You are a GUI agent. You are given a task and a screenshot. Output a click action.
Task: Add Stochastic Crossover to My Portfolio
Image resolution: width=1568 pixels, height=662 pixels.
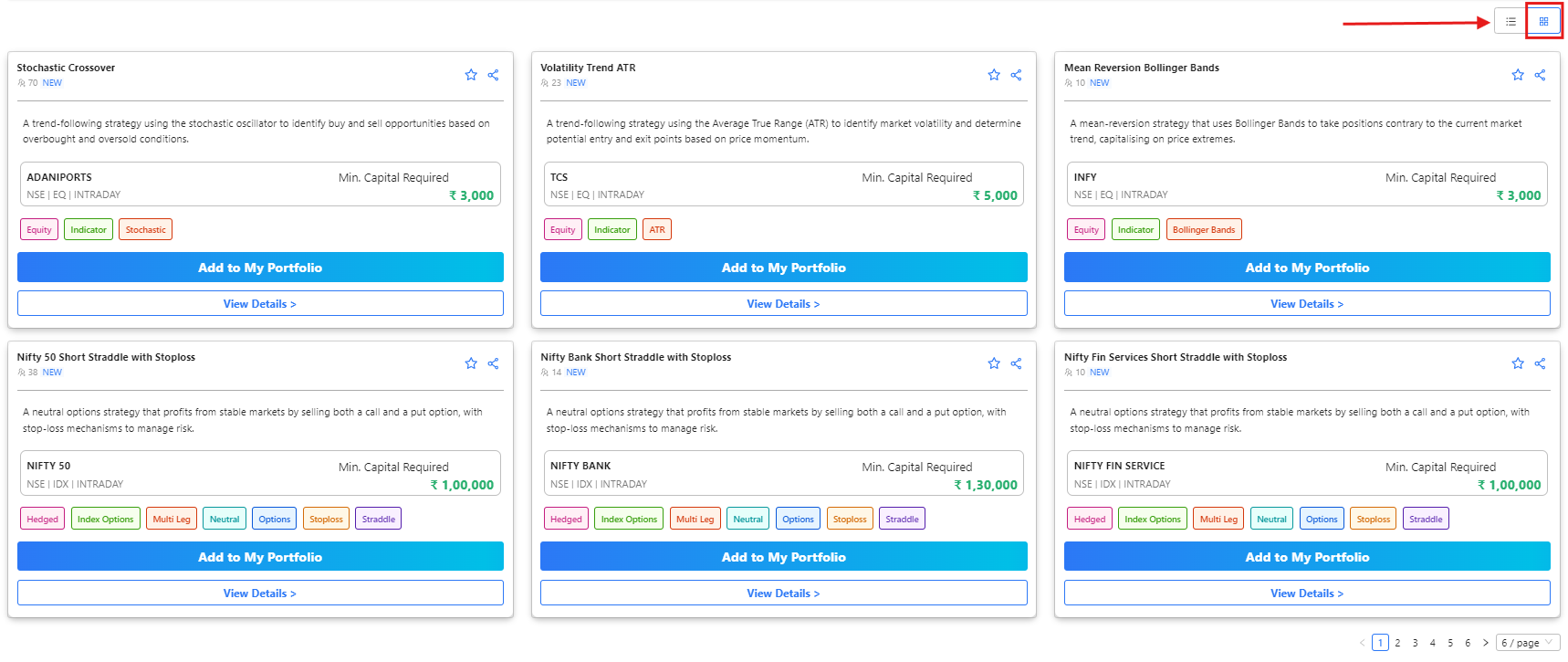tap(260, 268)
